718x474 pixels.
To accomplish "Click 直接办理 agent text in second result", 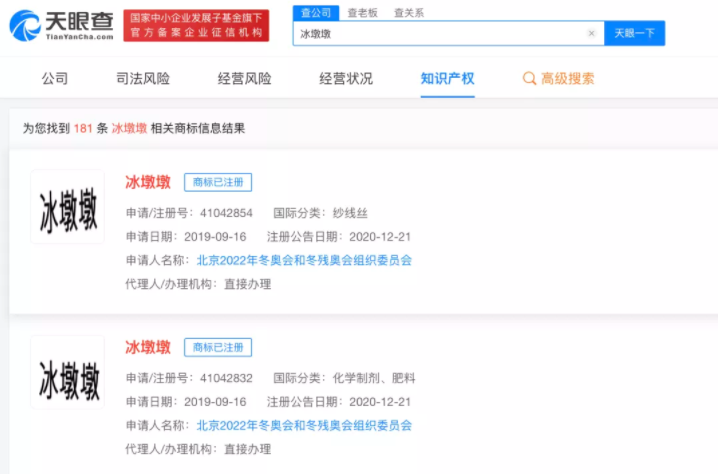I will point(247,449).
